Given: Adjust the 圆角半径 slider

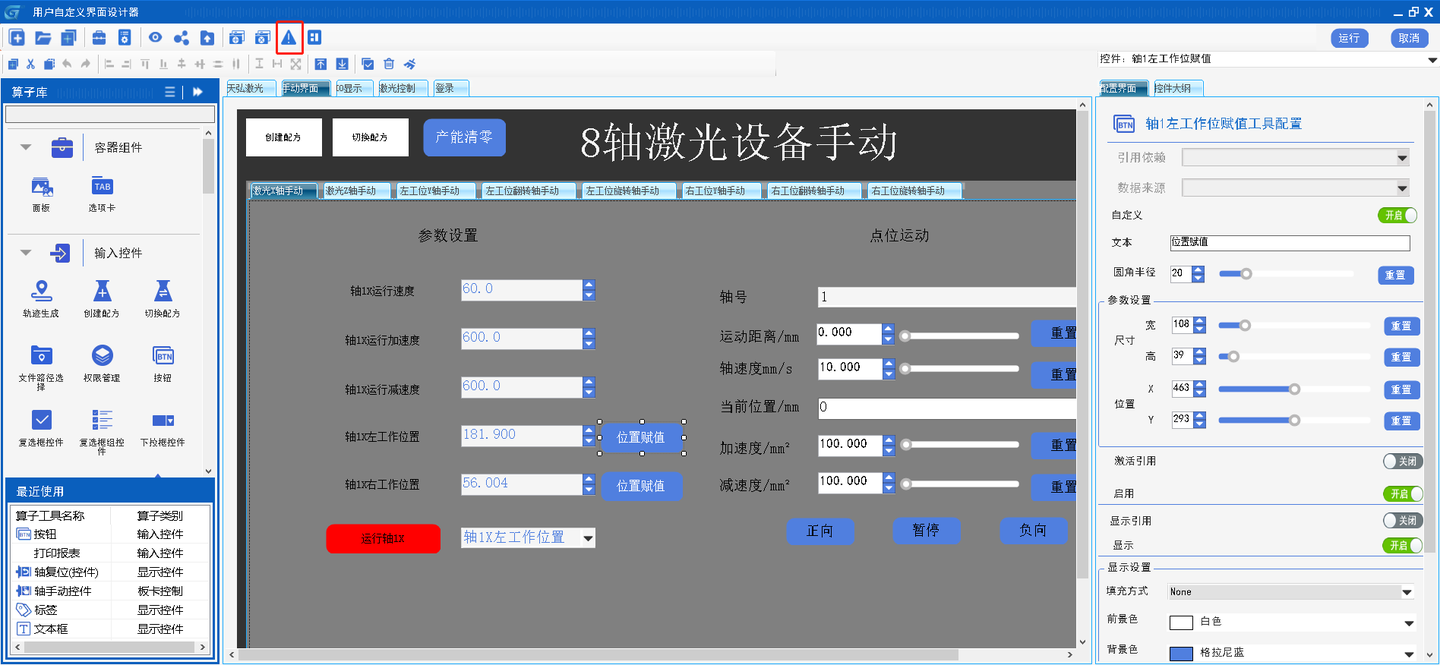Looking at the screenshot, I should (1246, 274).
